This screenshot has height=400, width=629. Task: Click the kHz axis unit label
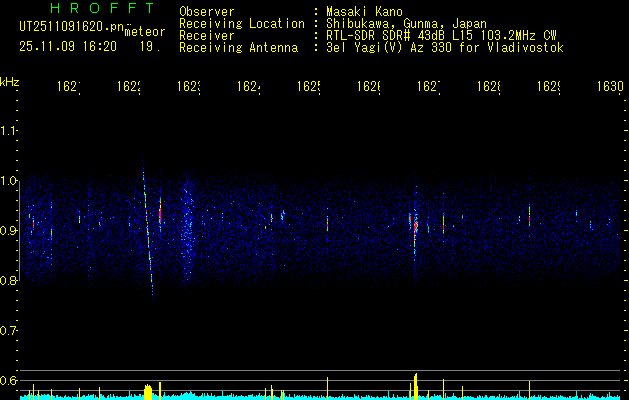(9, 82)
